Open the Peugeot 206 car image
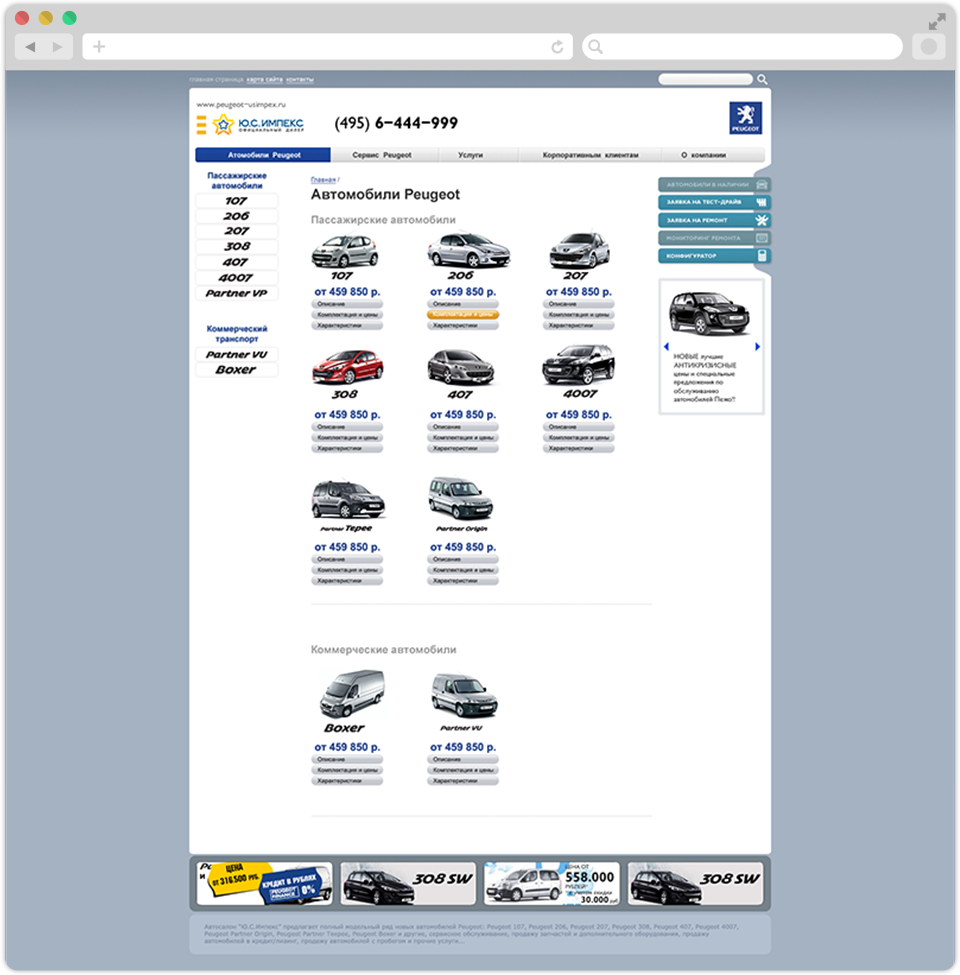 (x=468, y=249)
